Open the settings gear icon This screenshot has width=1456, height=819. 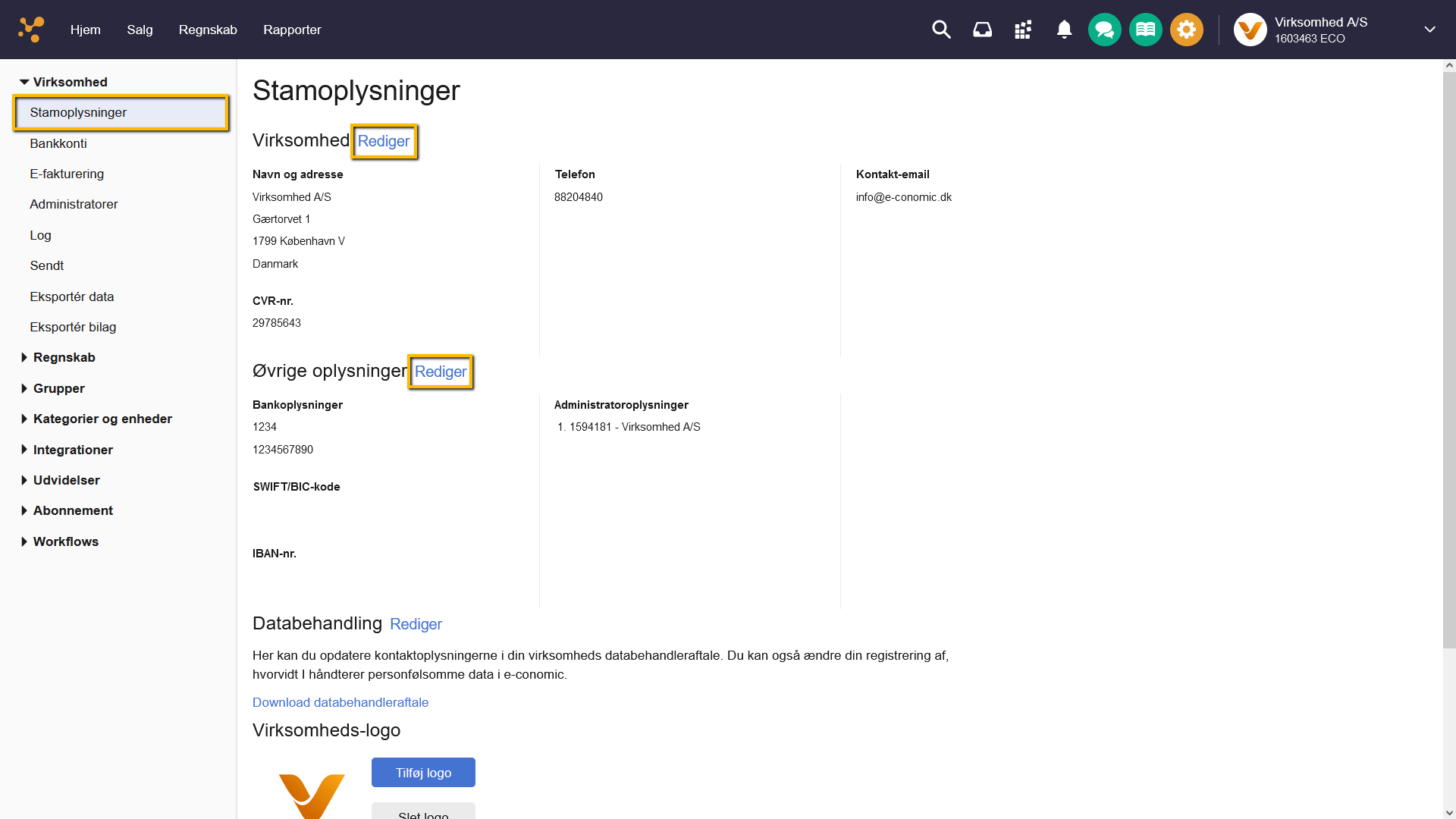tap(1186, 29)
